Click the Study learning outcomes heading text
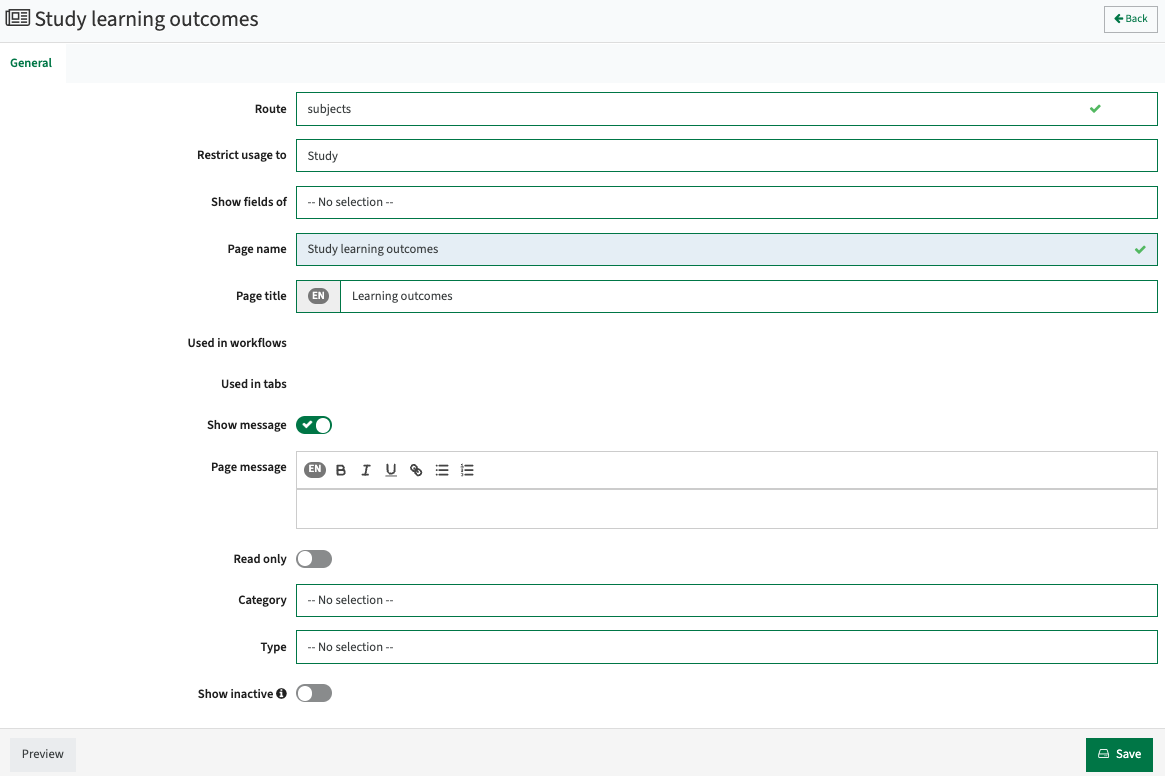The height and width of the screenshot is (776, 1165). click(x=146, y=19)
